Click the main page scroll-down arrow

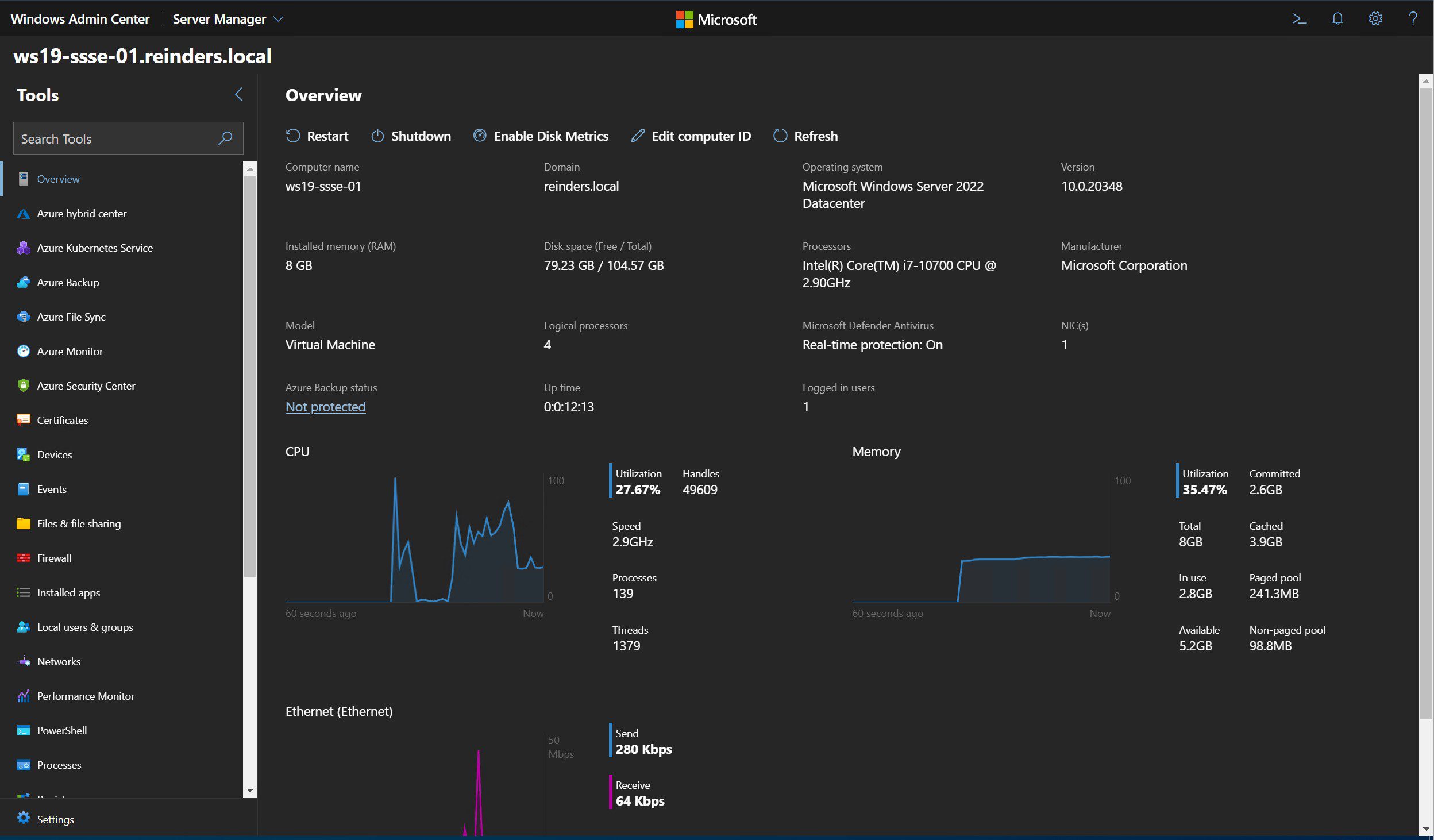[x=1426, y=829]
